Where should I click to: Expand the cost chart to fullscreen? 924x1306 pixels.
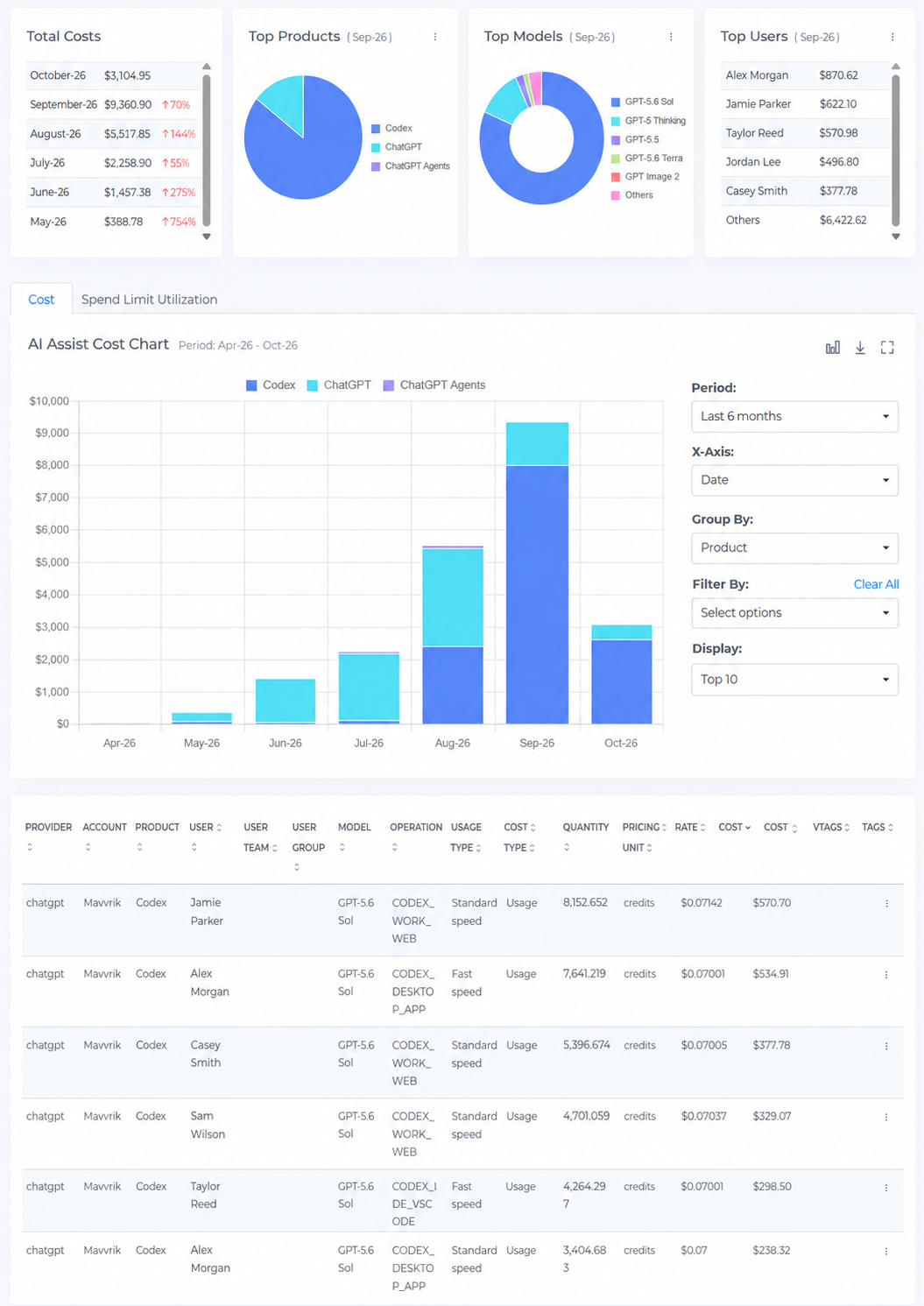tap(887, 348)
